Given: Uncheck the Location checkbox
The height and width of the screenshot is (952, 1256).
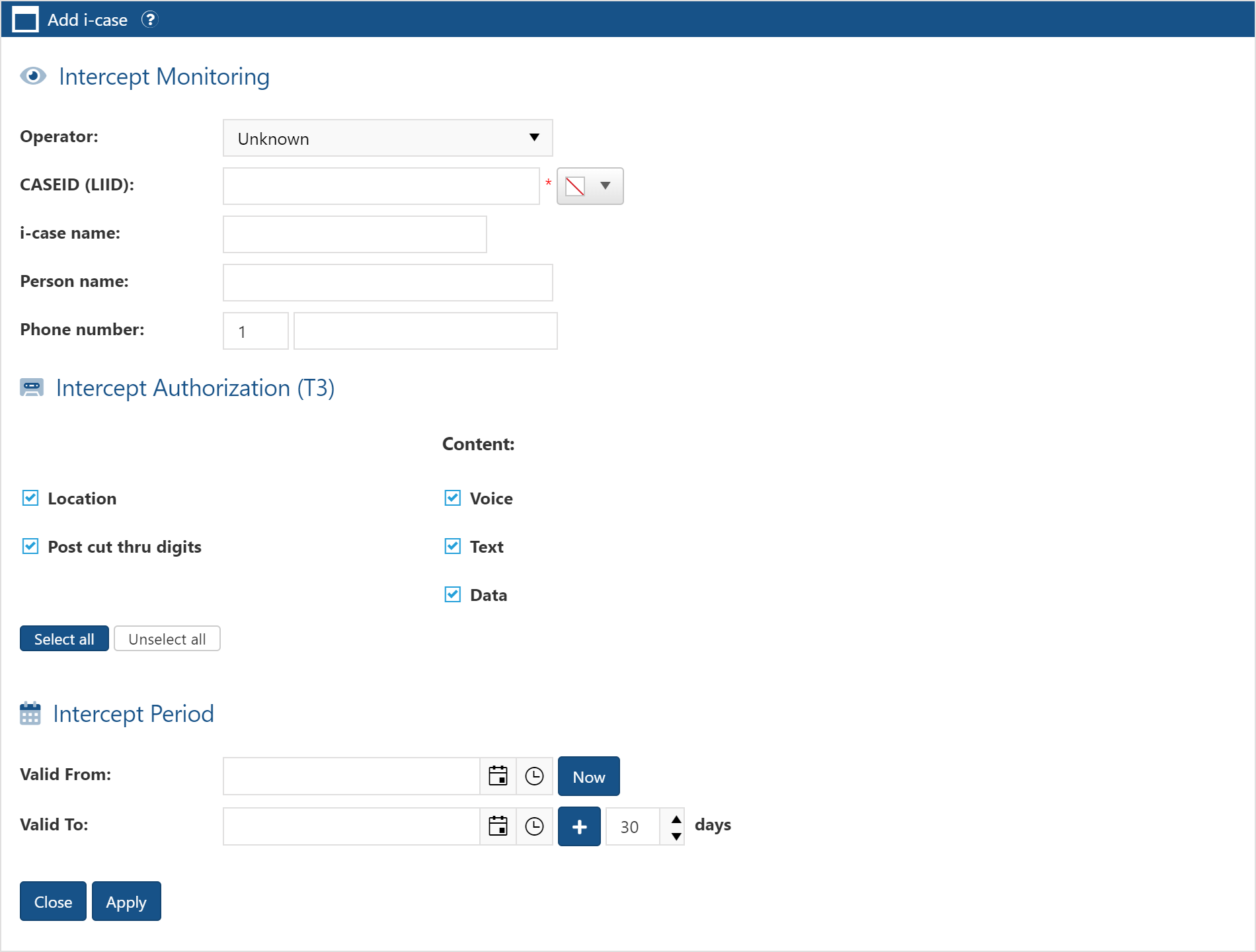Looking at the screenshot, I should [30, 498].
